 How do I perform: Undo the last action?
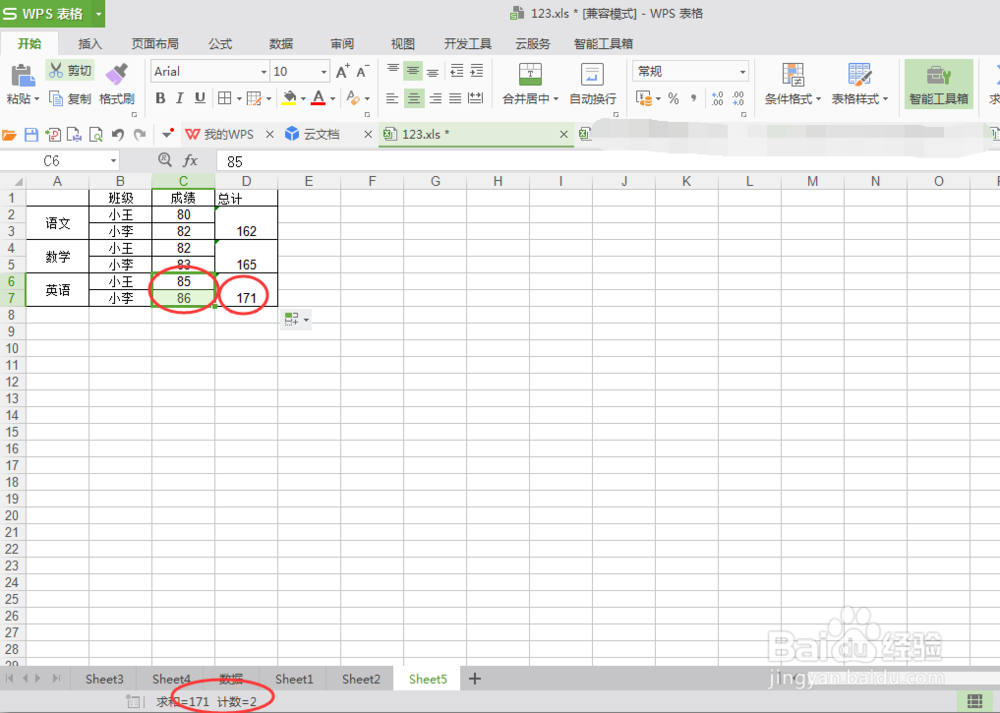pos(118,135)
